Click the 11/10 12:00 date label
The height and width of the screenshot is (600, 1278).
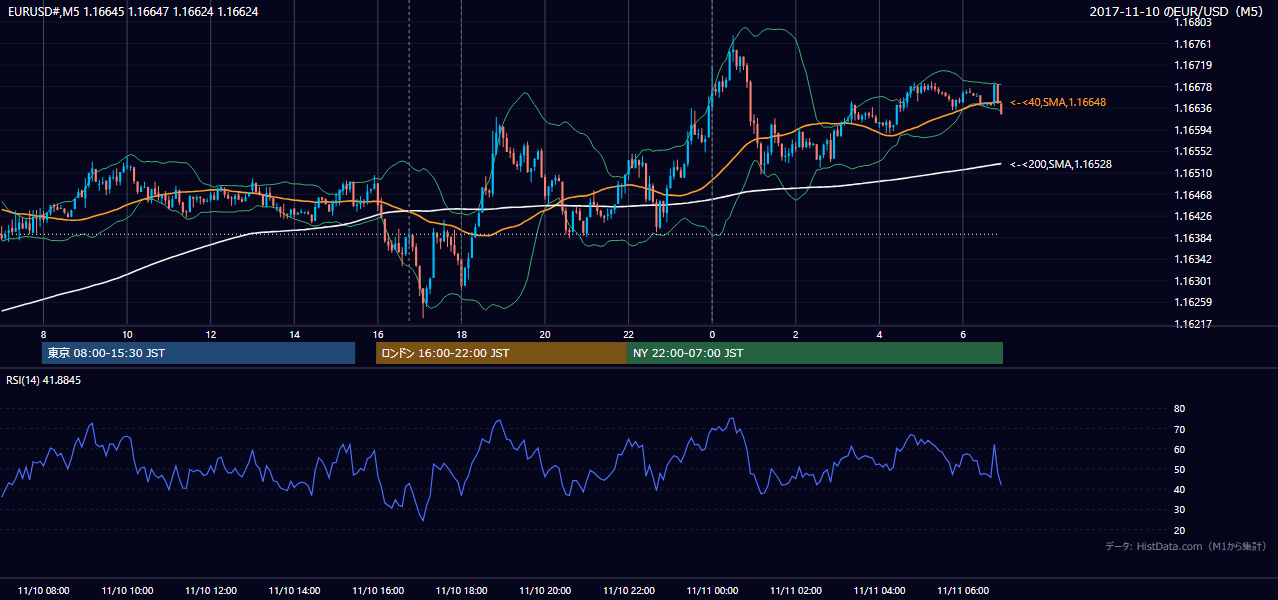coord(211,591)
